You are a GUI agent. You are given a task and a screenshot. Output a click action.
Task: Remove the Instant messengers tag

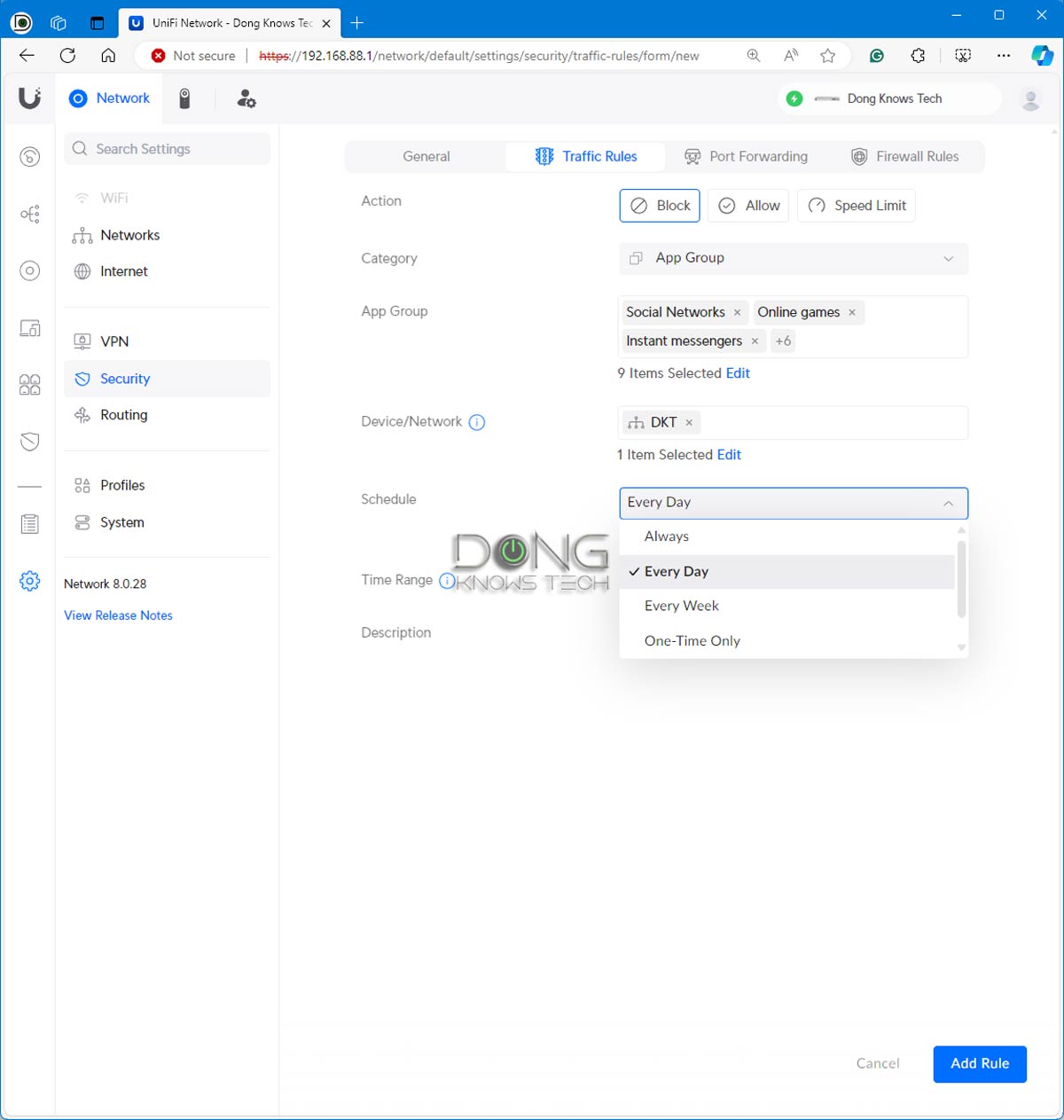(x=755, y=341)
